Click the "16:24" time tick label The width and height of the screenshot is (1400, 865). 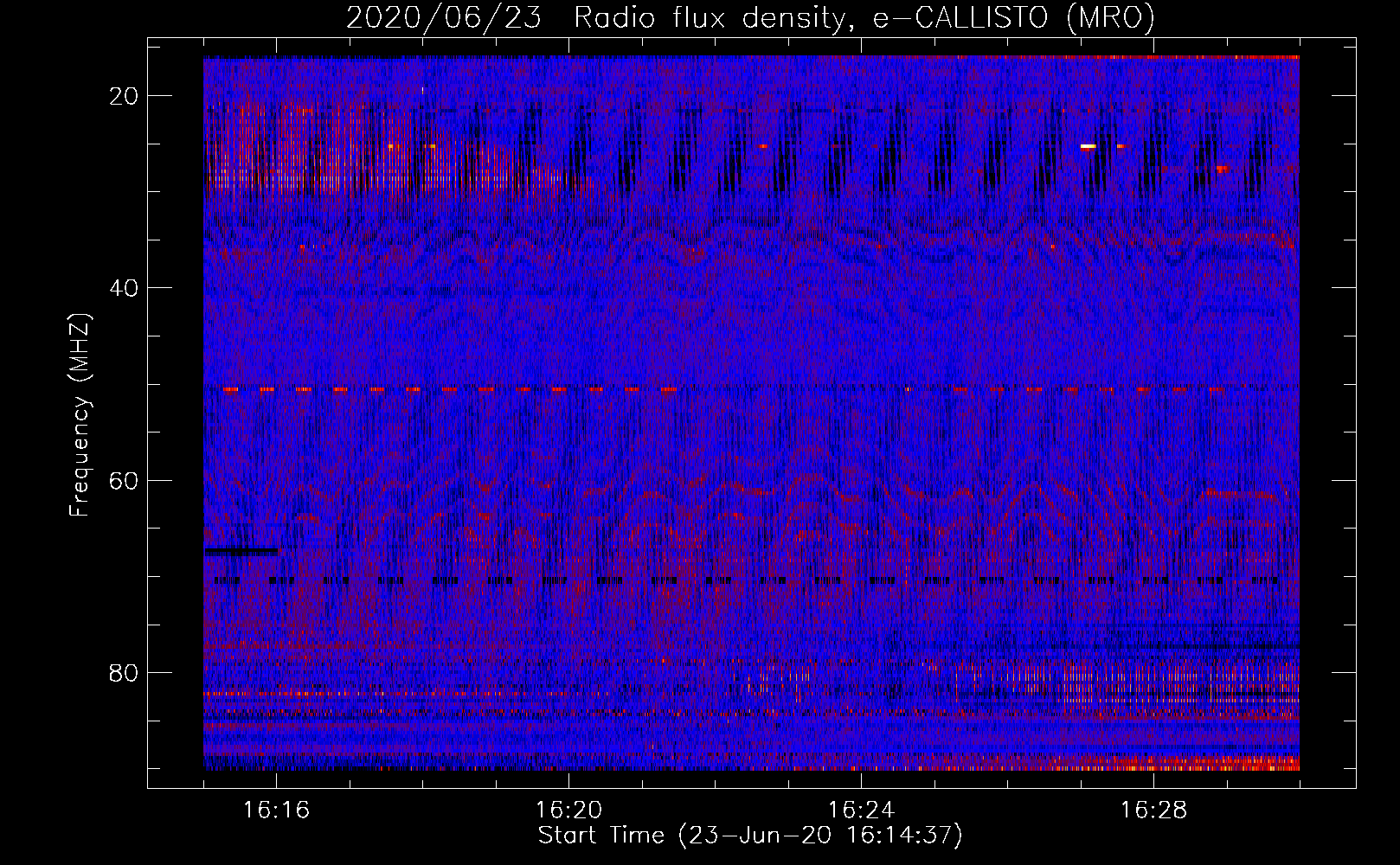click(x=862, y=811)
